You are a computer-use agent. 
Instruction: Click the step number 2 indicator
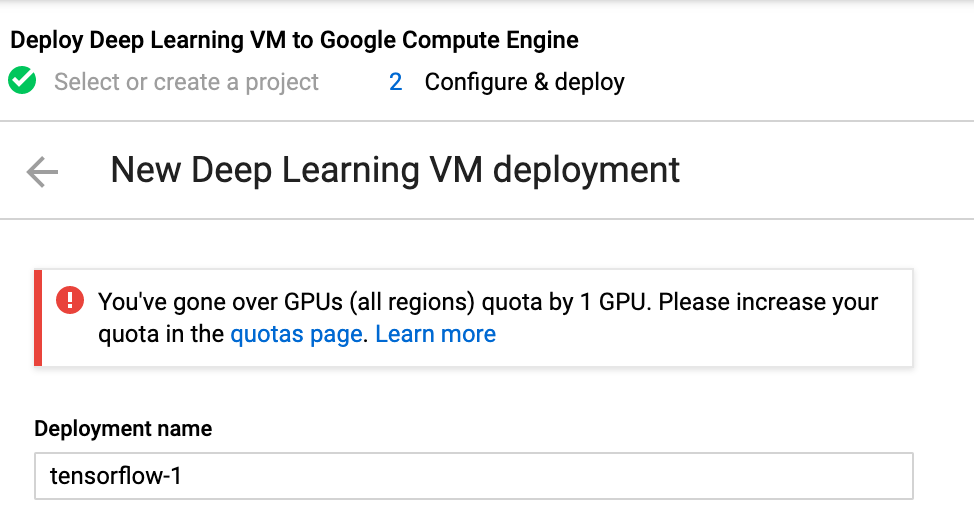396,82
